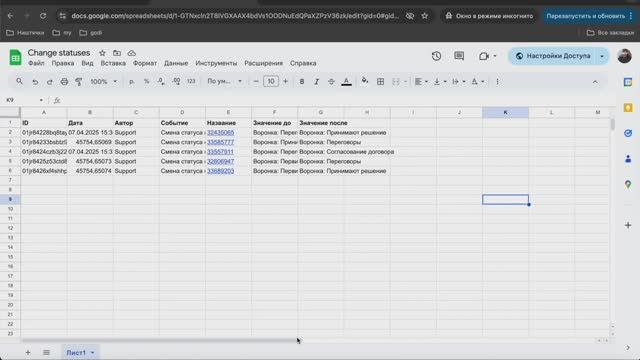Open the fill color picker

click(365, 81)
